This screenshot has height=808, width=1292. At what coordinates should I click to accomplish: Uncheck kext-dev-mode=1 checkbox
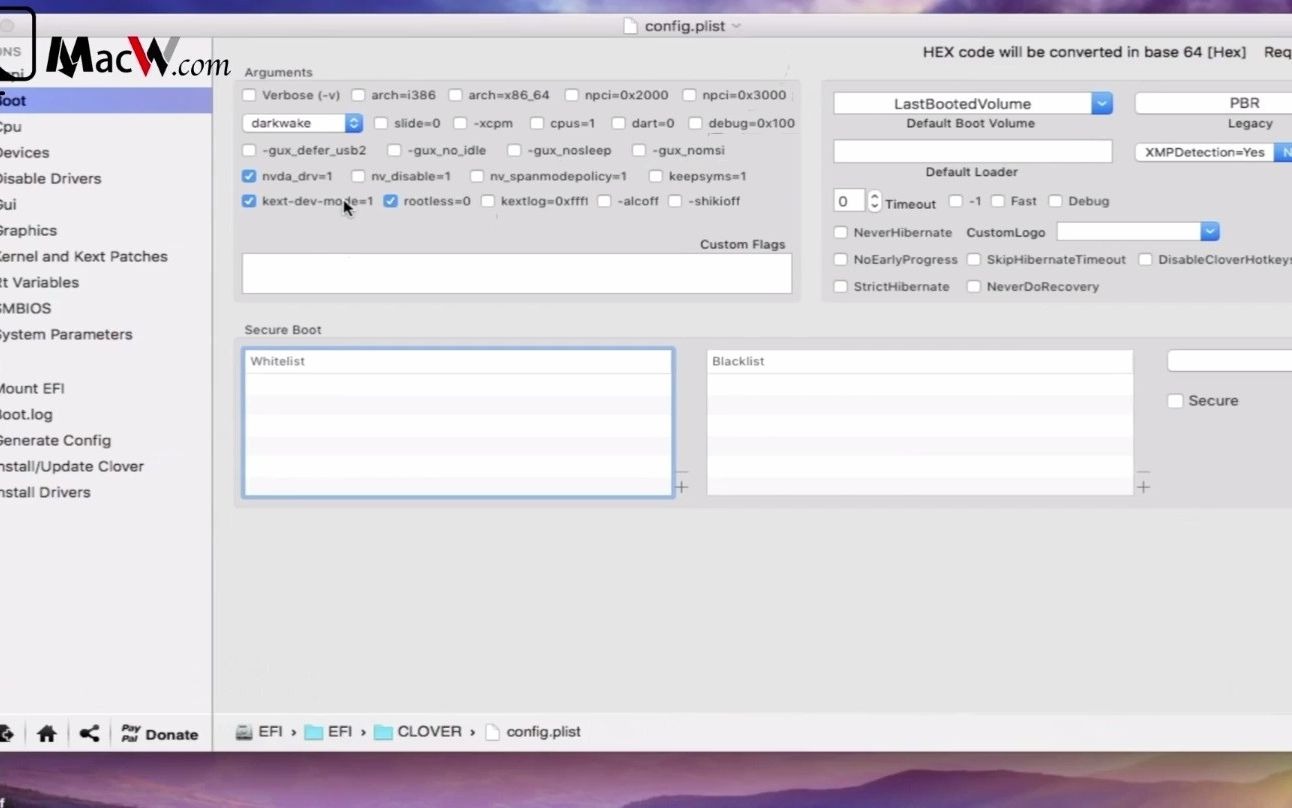point(249,201)
